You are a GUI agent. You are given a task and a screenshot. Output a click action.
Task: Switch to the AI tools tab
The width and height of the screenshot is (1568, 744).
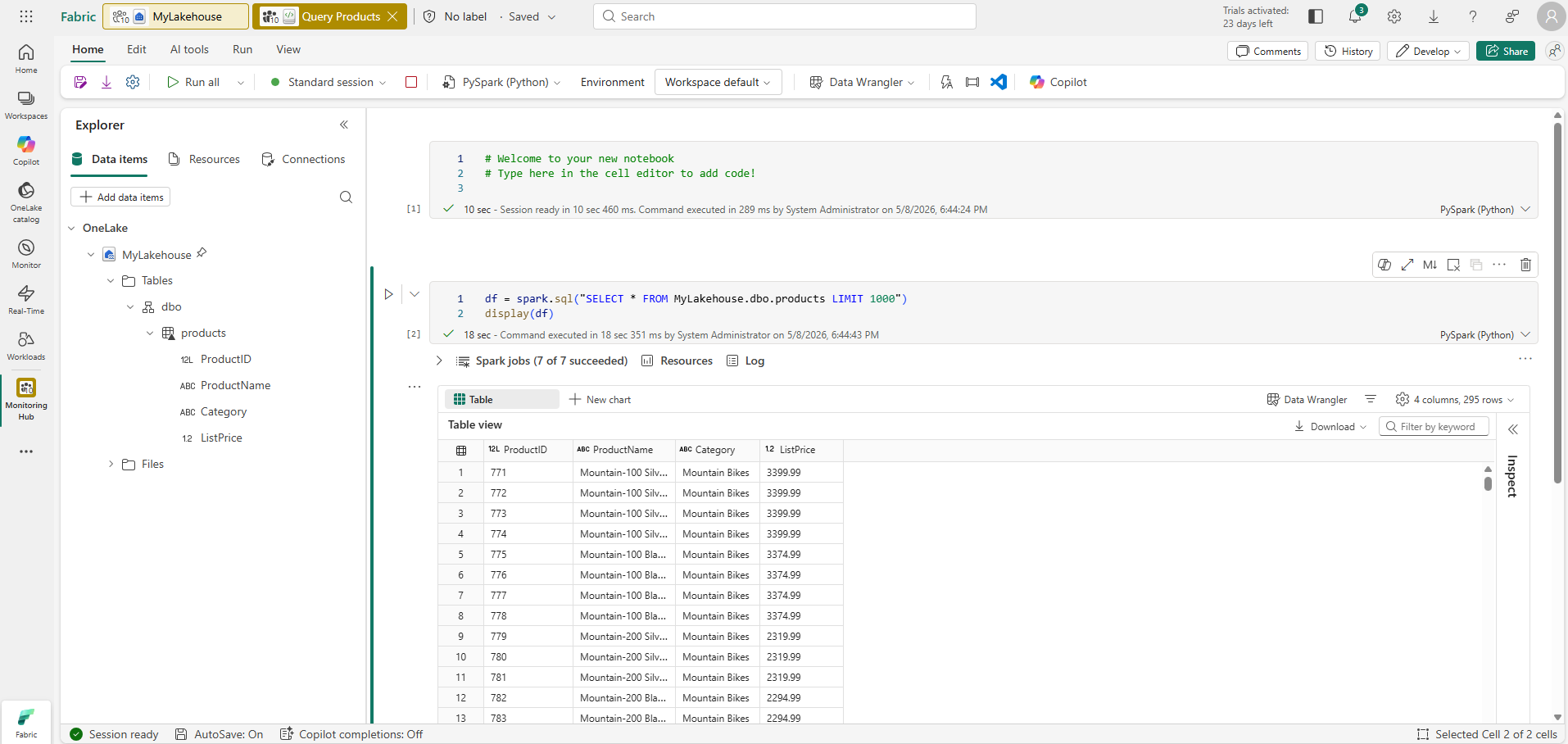(x=189, y=49)
